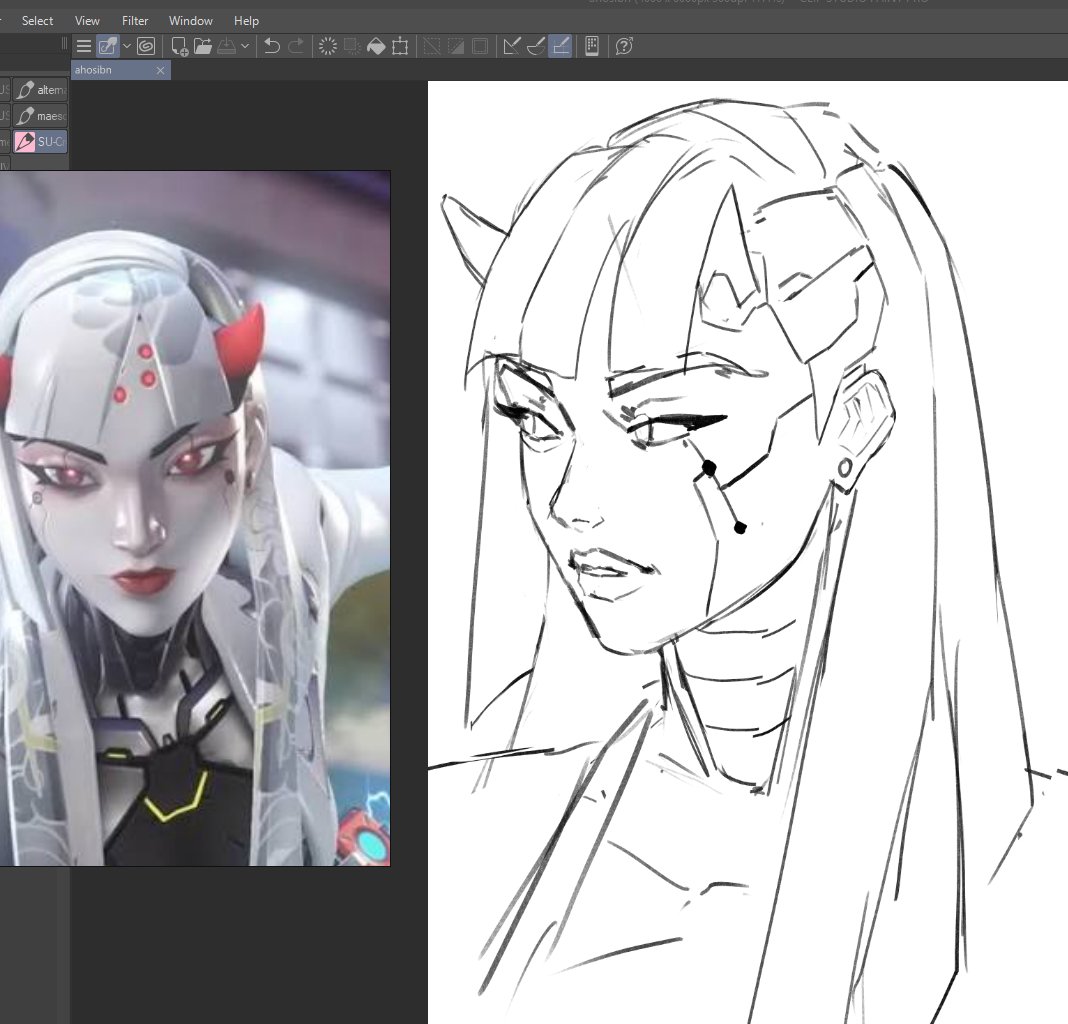Click the Scale/Rotate transform icon

coord(400,46)
